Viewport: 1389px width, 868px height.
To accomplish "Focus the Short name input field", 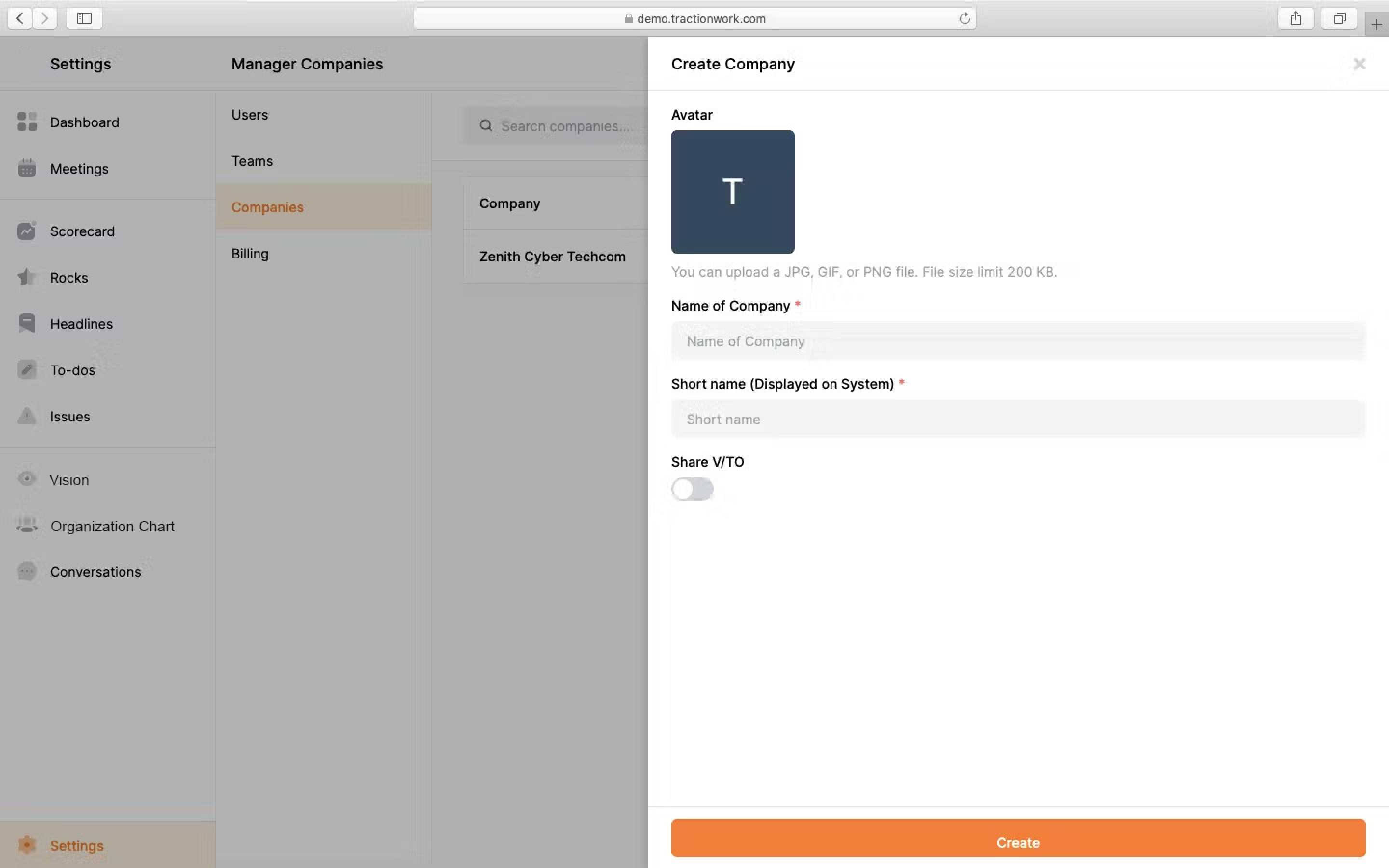I will pos(1018,420).
